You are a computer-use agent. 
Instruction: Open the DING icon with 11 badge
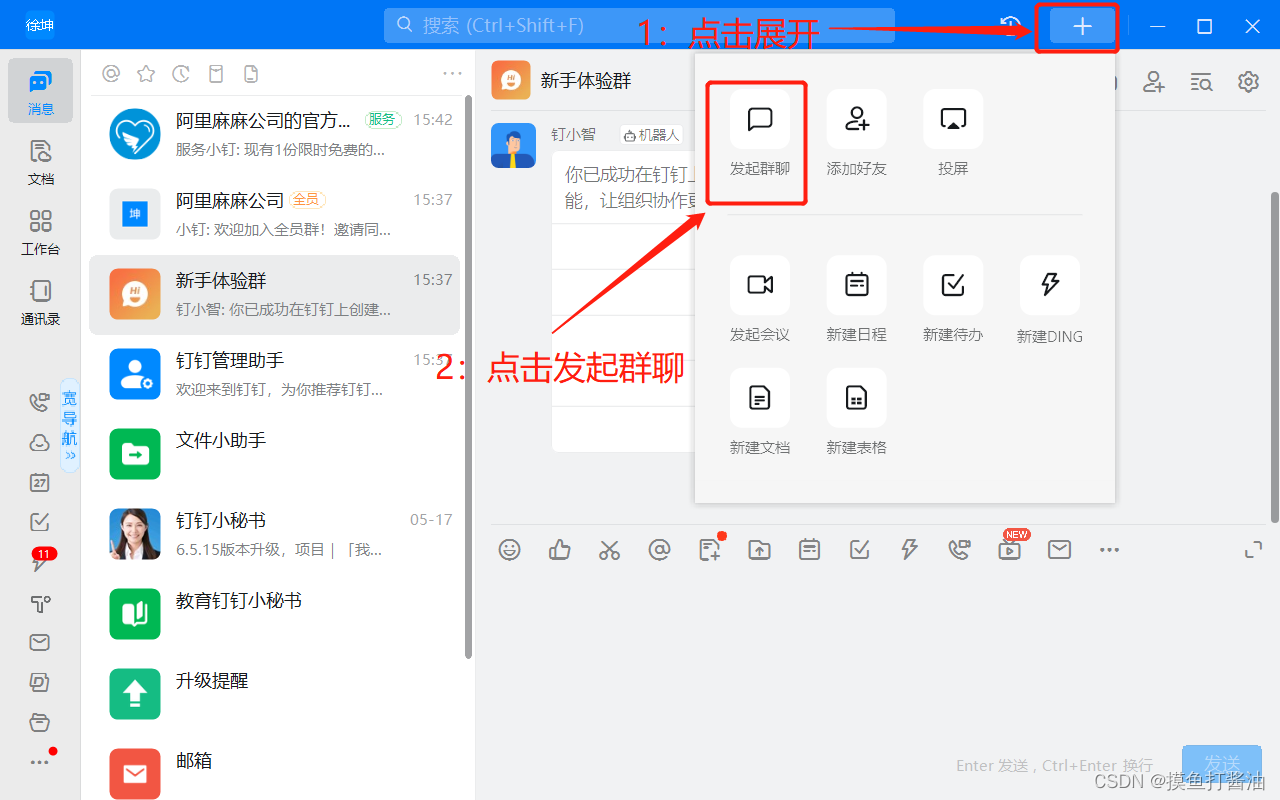pyautogui.click(x=40, y=560)
